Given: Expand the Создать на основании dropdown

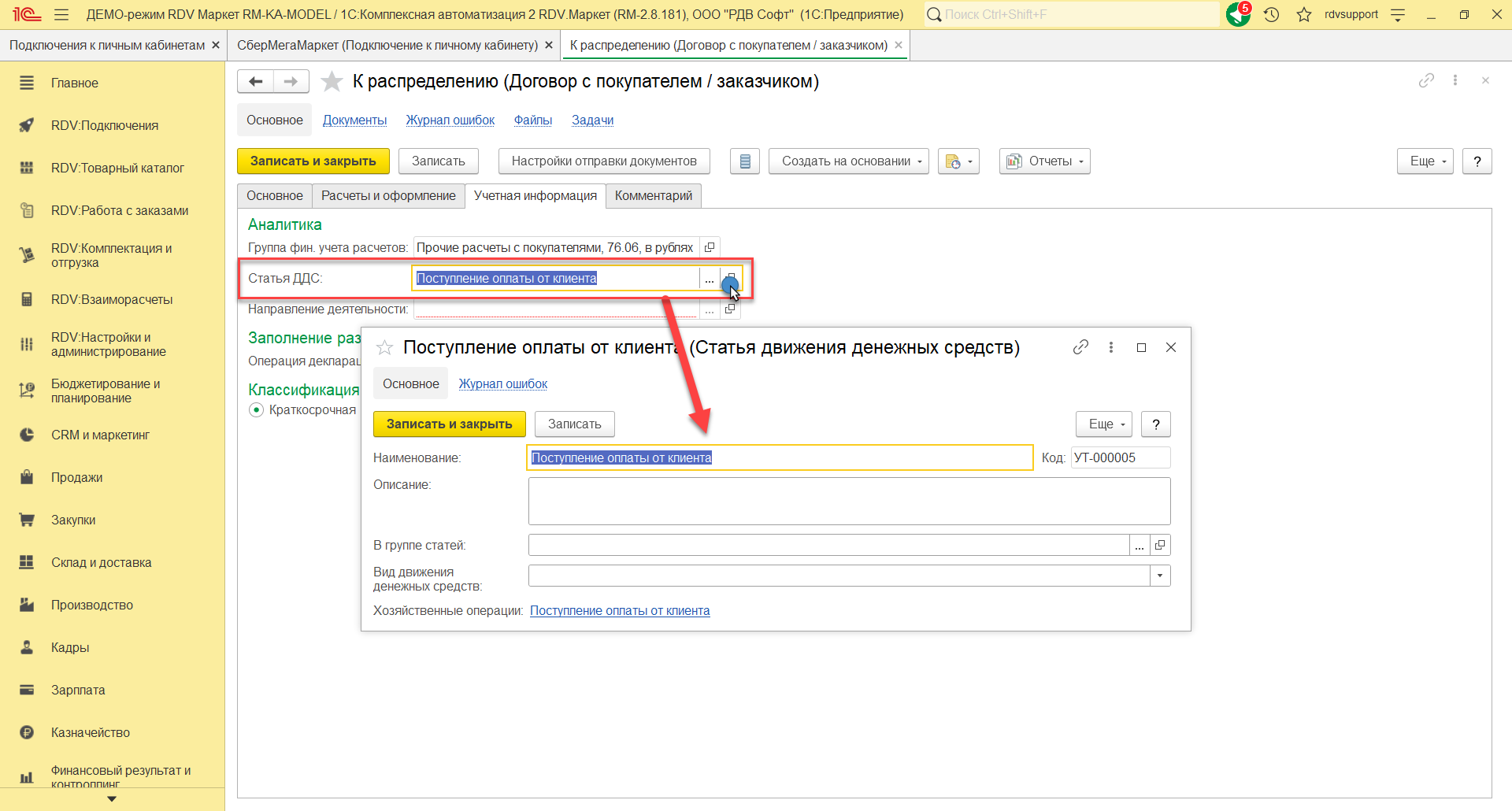Looking at the screenshot, I should (x=848, y=161).
